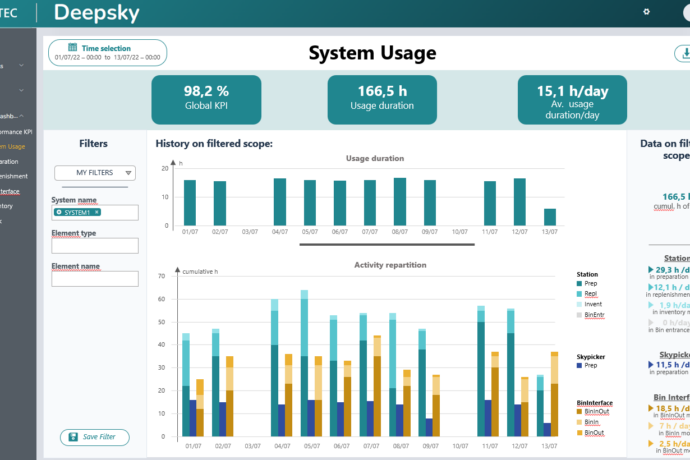Open the Replenishment sidebar item
The image size is (690, 460).
(x=14, y=176)
